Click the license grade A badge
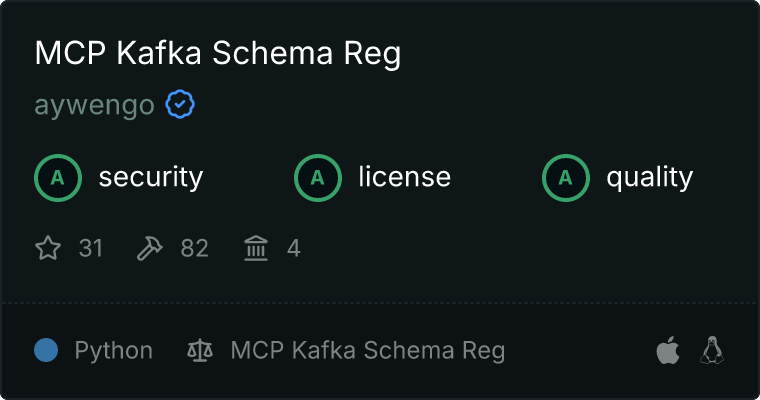The height and width of the screenshot is (400, 760). [318, 178]
